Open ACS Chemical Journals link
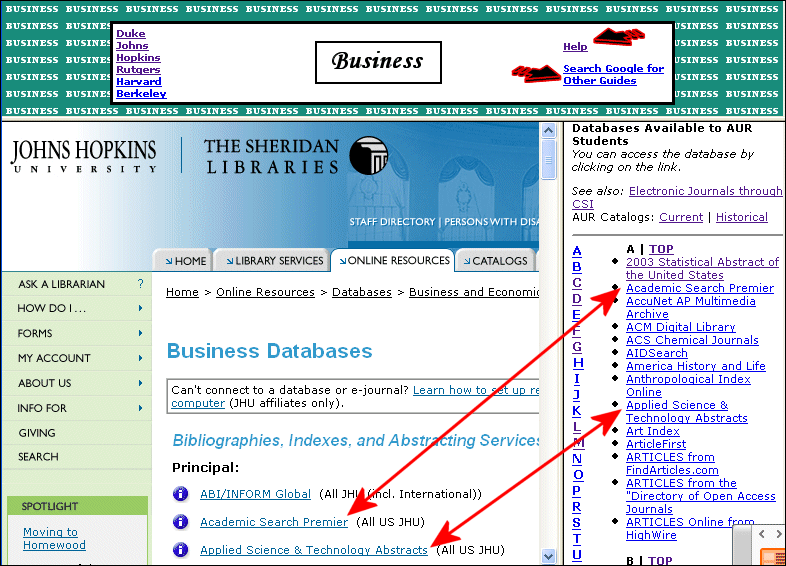 [x=692, y=340]
